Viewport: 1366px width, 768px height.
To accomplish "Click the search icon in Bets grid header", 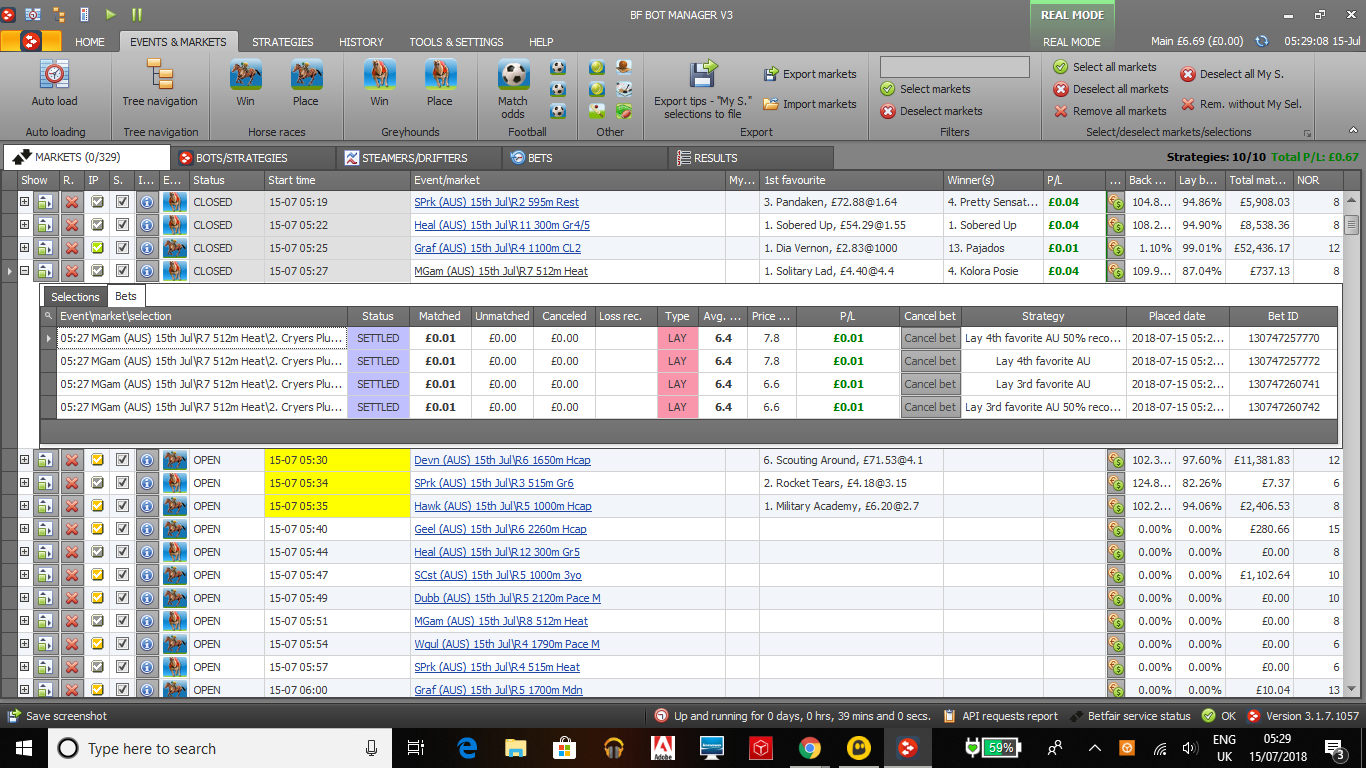I will [48, 316].
